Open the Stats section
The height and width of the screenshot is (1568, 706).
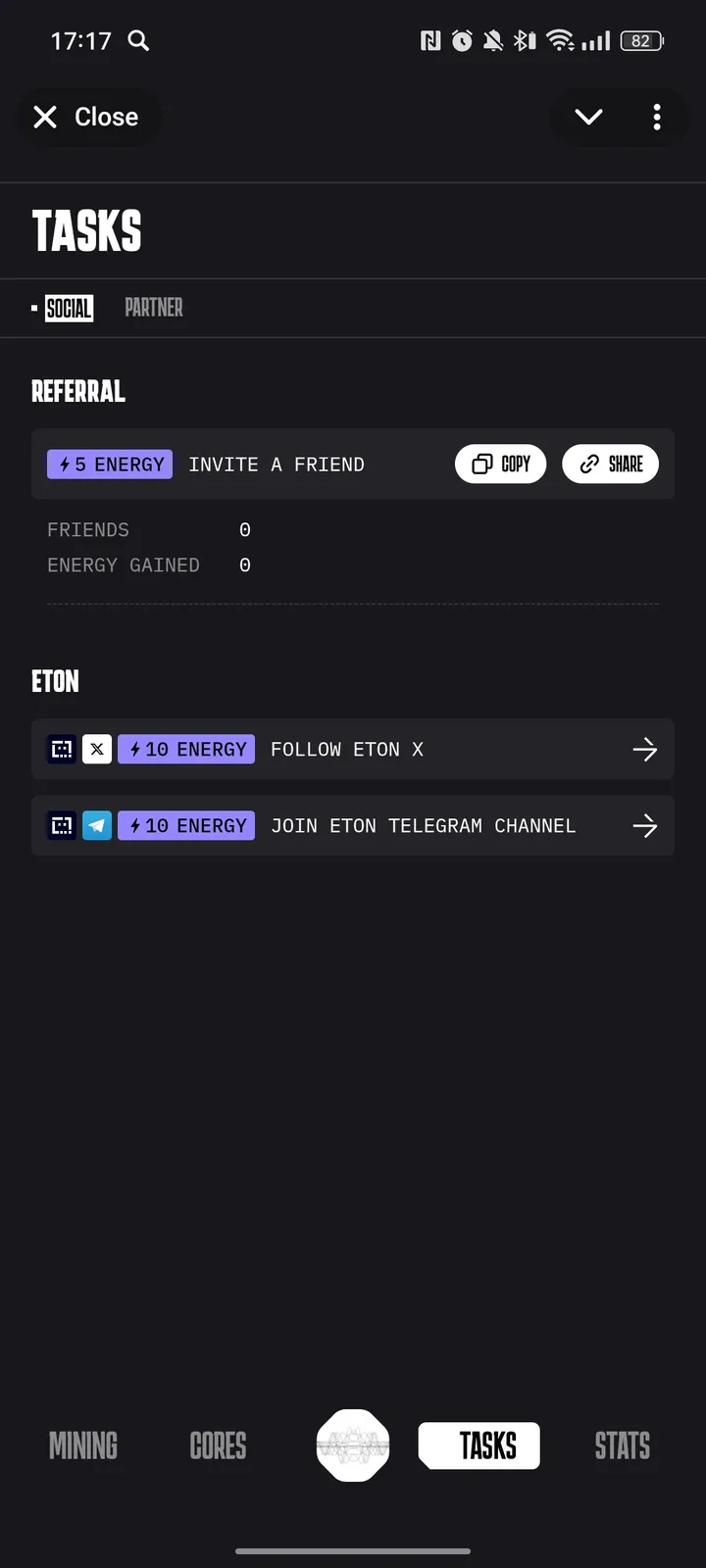622,1445
